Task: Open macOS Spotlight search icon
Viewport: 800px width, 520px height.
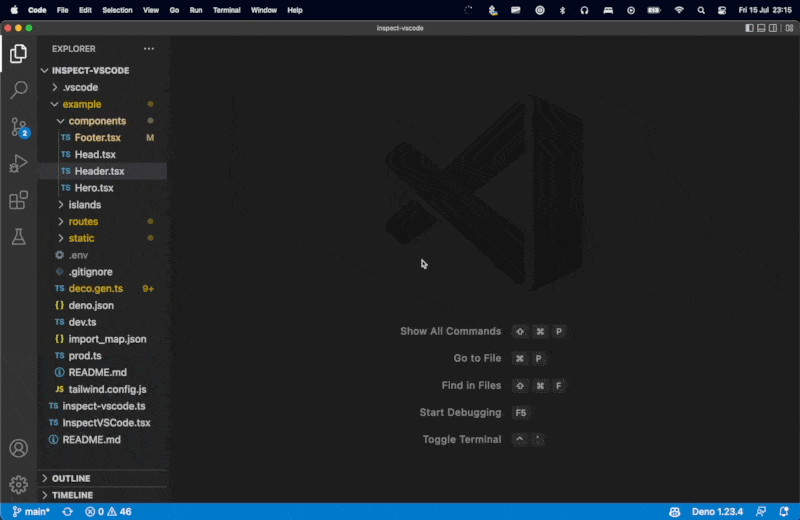Action: (x=701, y=10)
